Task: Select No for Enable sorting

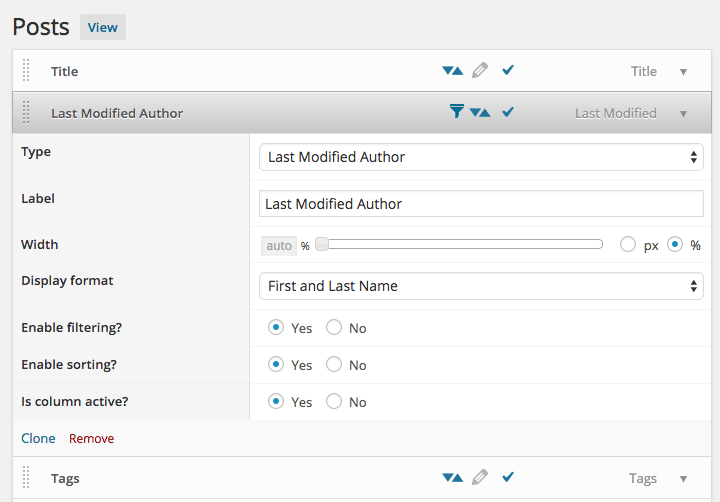Action: coord(334,365)
